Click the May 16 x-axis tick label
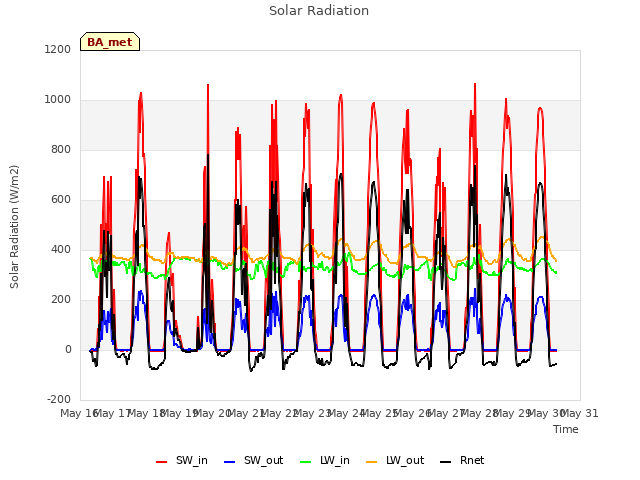This screenshot has height=480, width=640. [79, 413]
